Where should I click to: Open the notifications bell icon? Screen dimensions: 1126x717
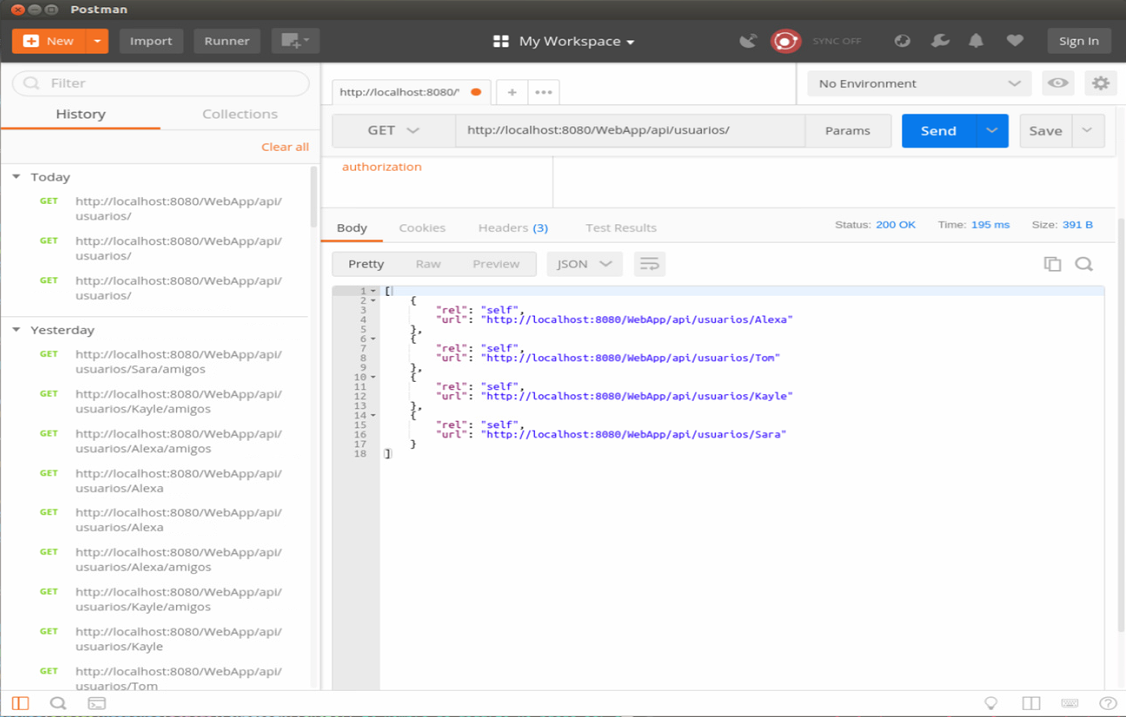[976, 41]
